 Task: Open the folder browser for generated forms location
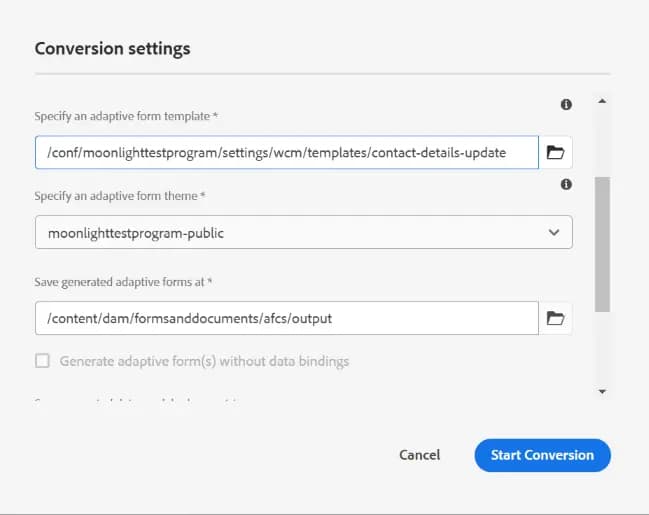click(555, 318)
